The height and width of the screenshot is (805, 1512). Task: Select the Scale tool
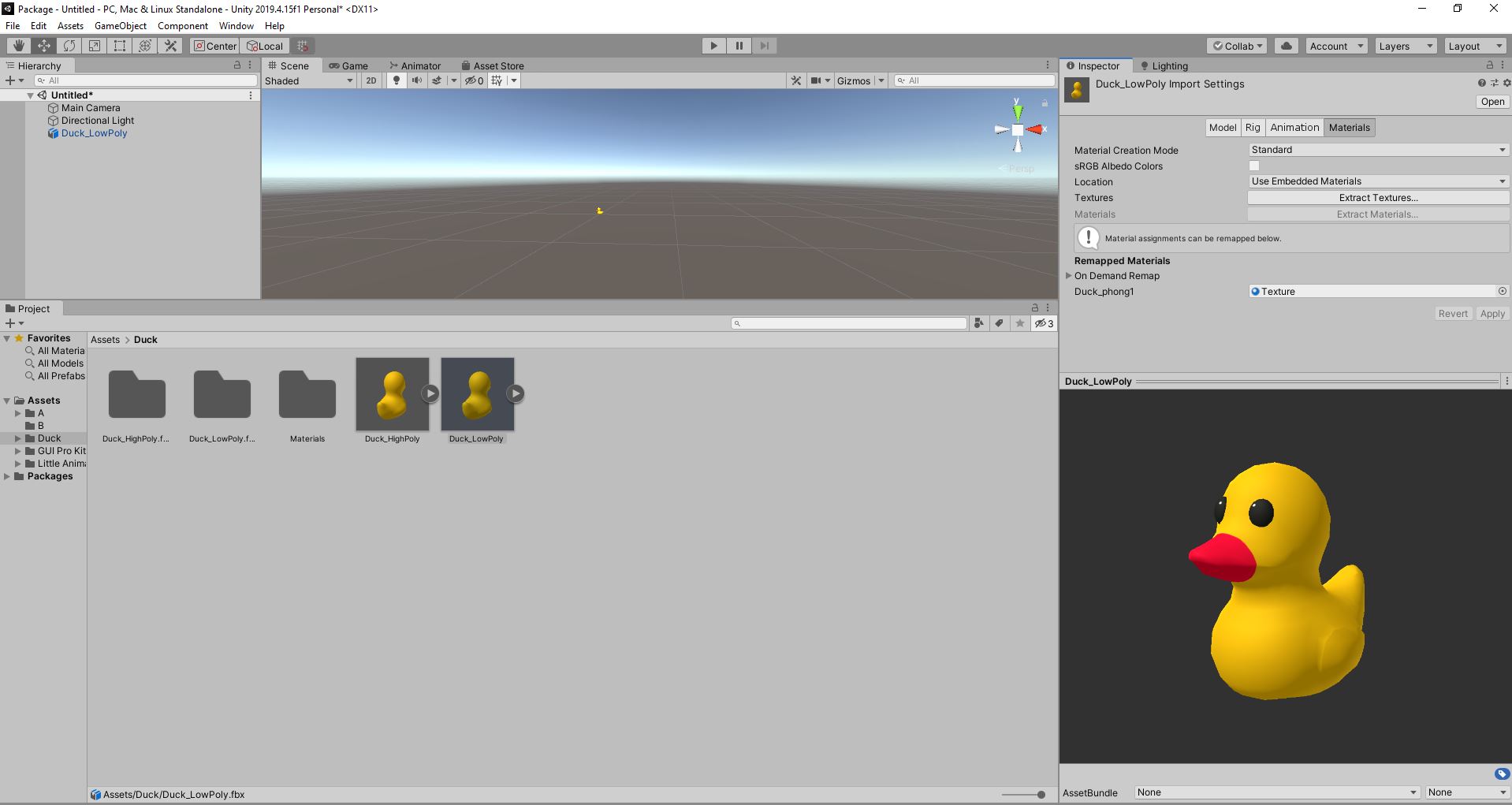[94, 45]
